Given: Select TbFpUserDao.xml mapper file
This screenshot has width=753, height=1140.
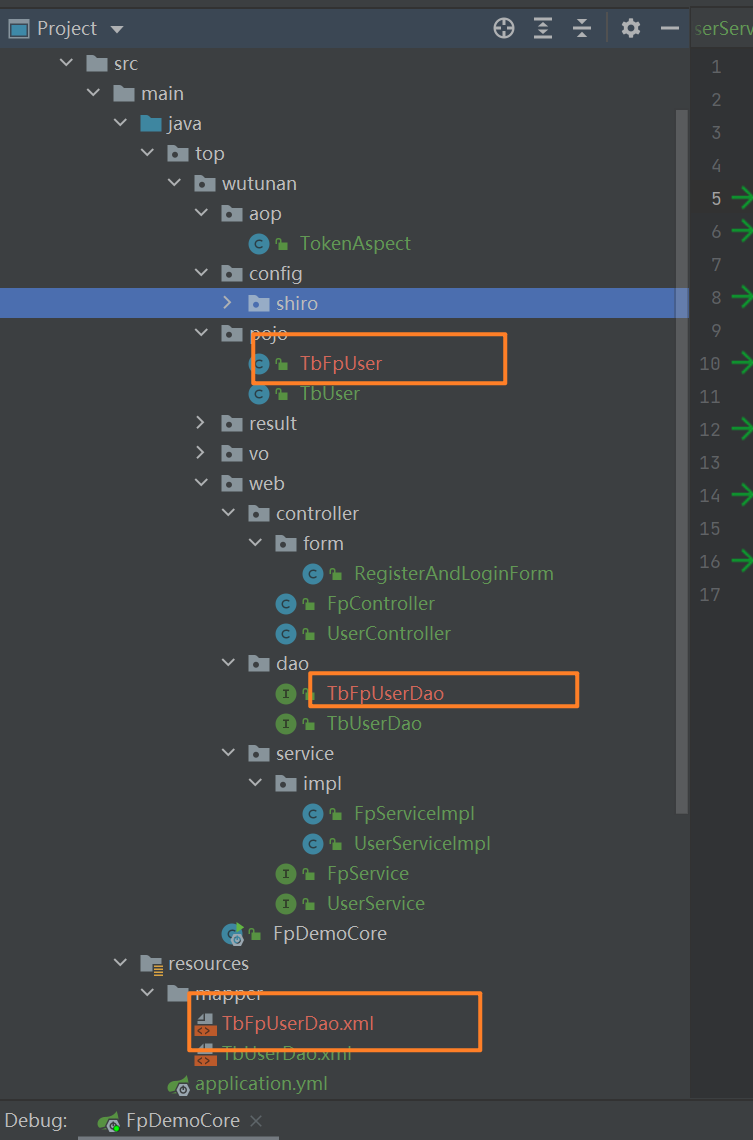Looking at the screenshot, I should click(298, 1023).
